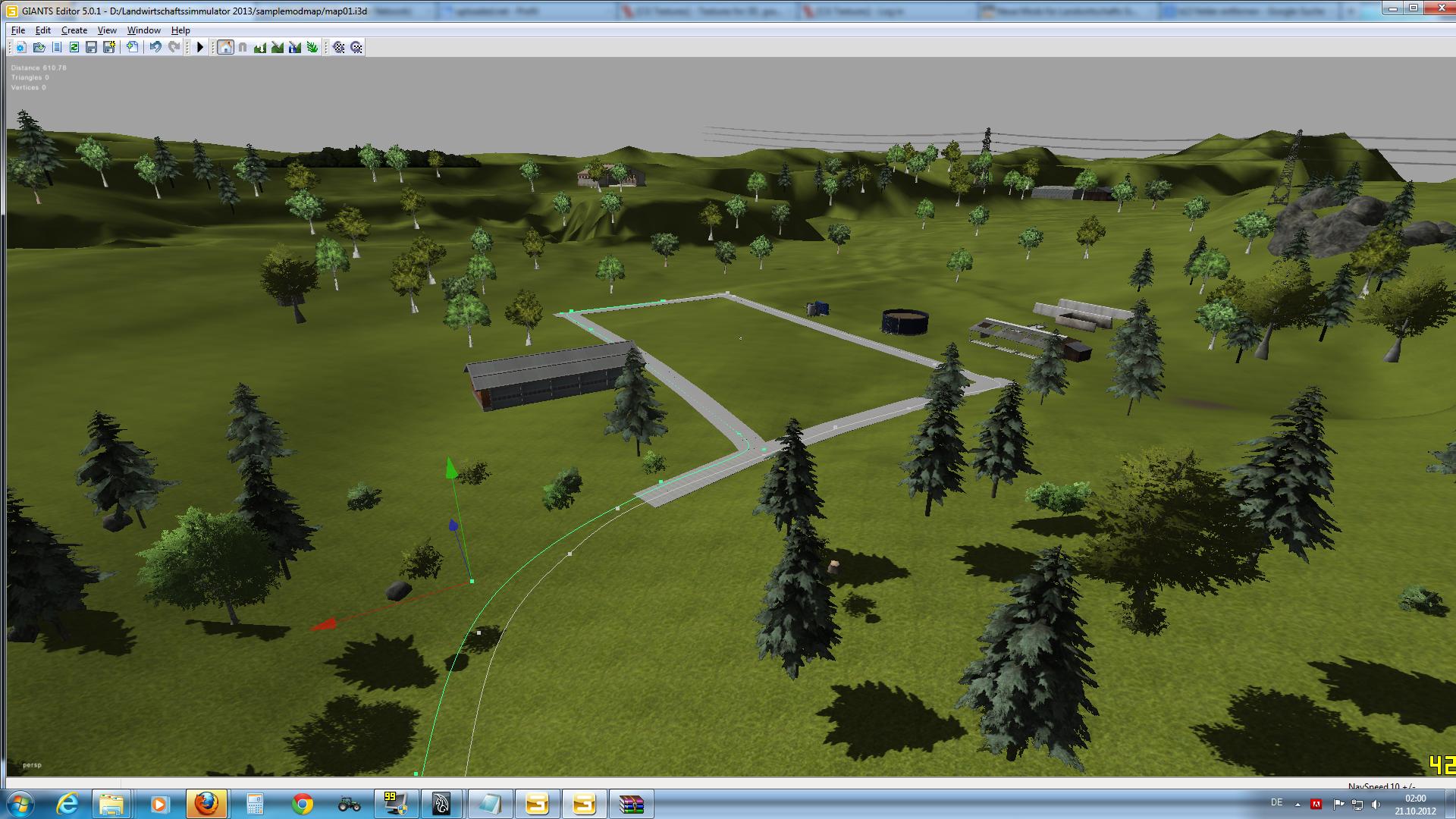Image resolution: width=1456 pixels, height=819 pixels.
Task: Click the DE language indicator in the tray
Action: [1276, 802]
